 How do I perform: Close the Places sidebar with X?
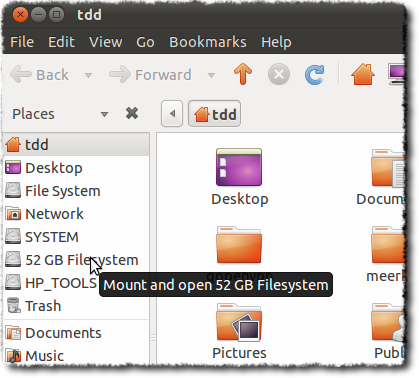[x=132, y=114]
